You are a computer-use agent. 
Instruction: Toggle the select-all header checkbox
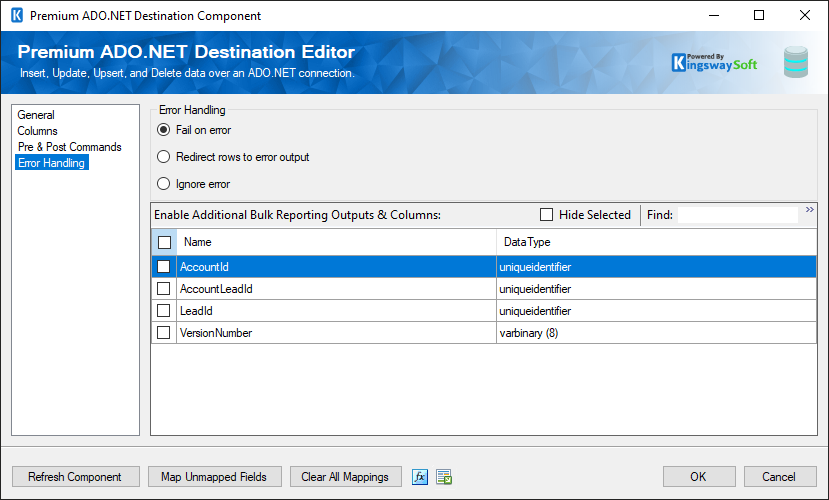click(164, 242)
